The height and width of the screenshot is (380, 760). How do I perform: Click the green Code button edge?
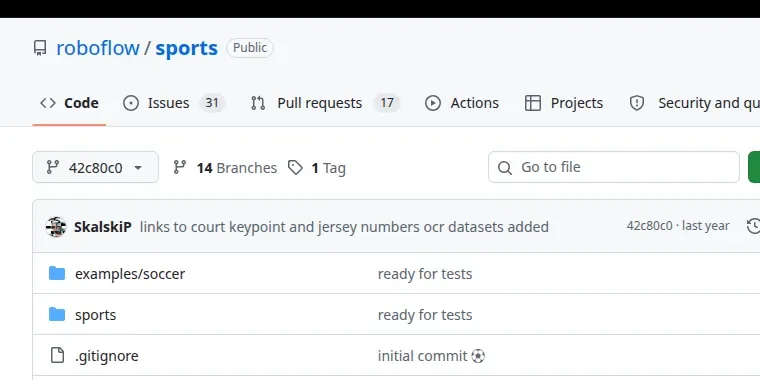[x=754, y=167]
